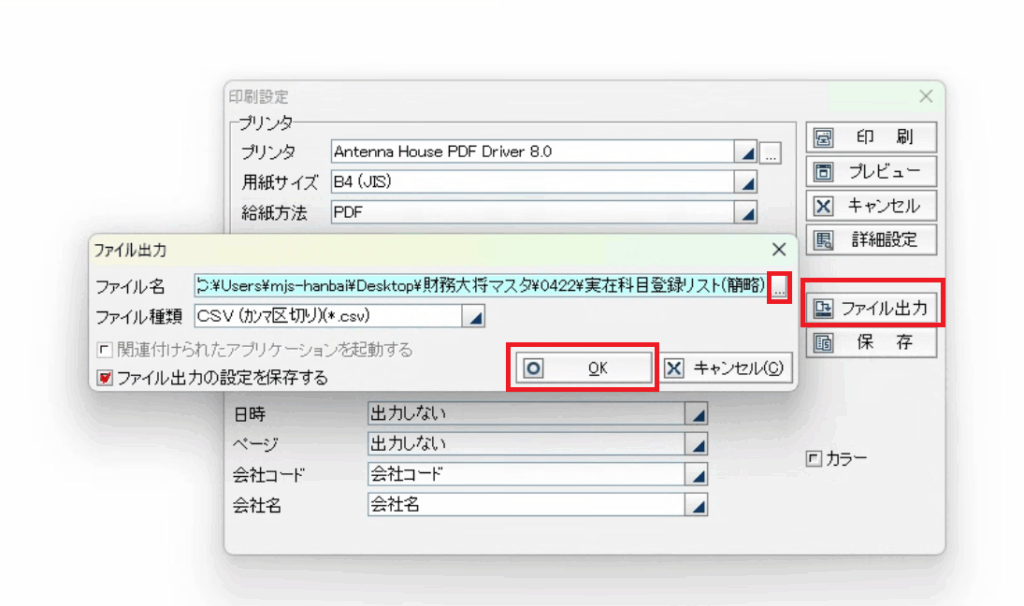Click the 印刷 (Print) button
Viewport: 1024px width, 606px height.
pos(871,137)
